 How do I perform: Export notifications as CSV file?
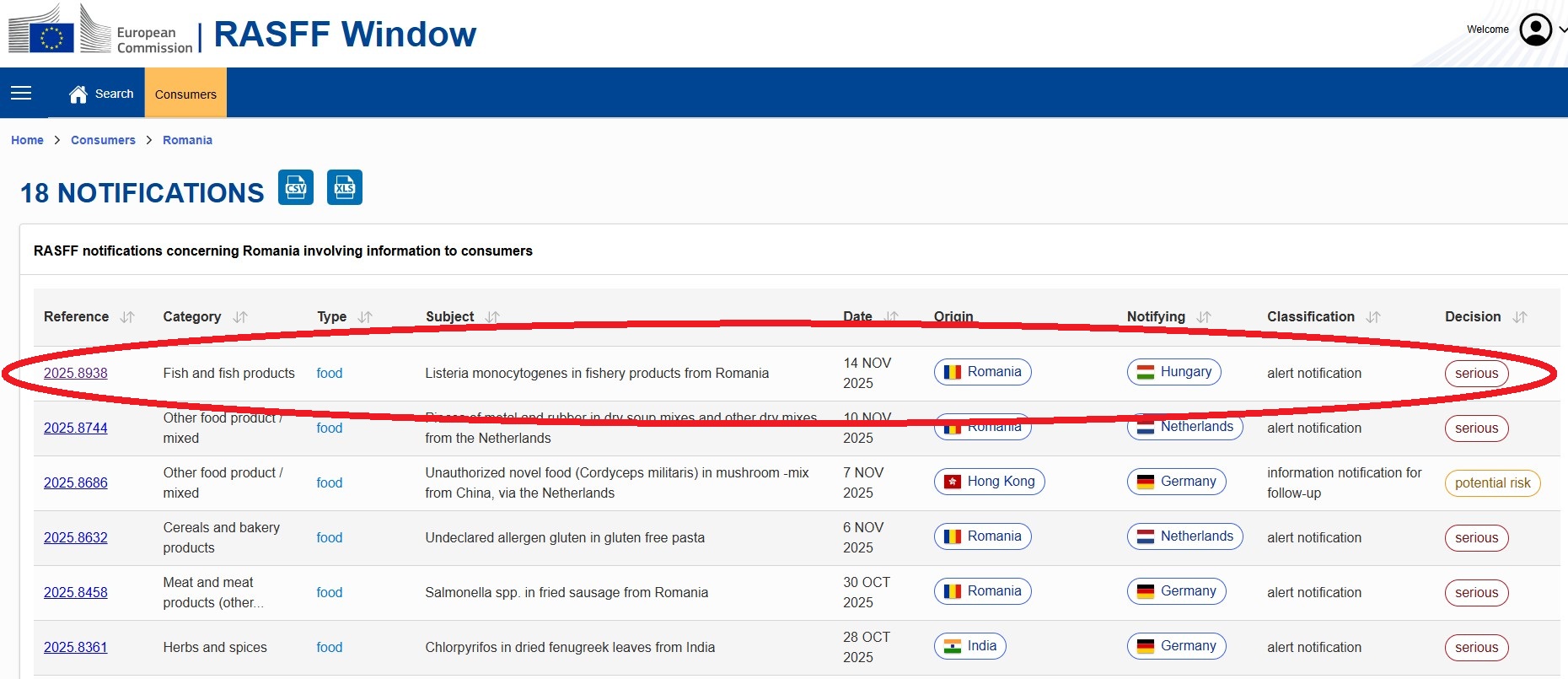pyautogui.click(x=296, y=187)
